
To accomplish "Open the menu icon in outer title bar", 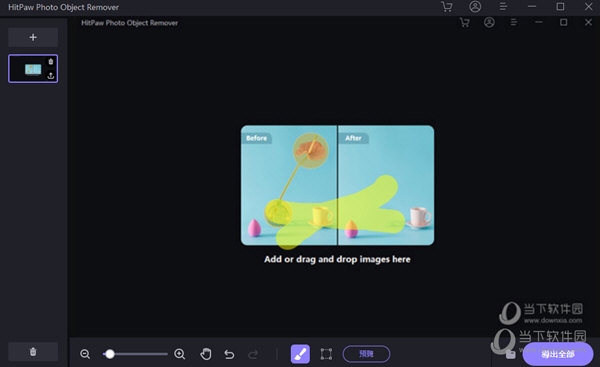I will [503, 7].
